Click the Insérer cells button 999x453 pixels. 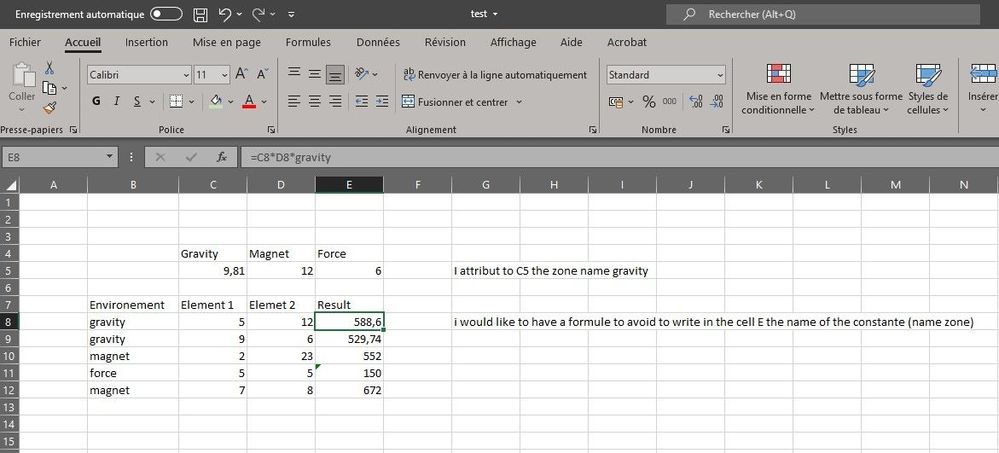982,90
